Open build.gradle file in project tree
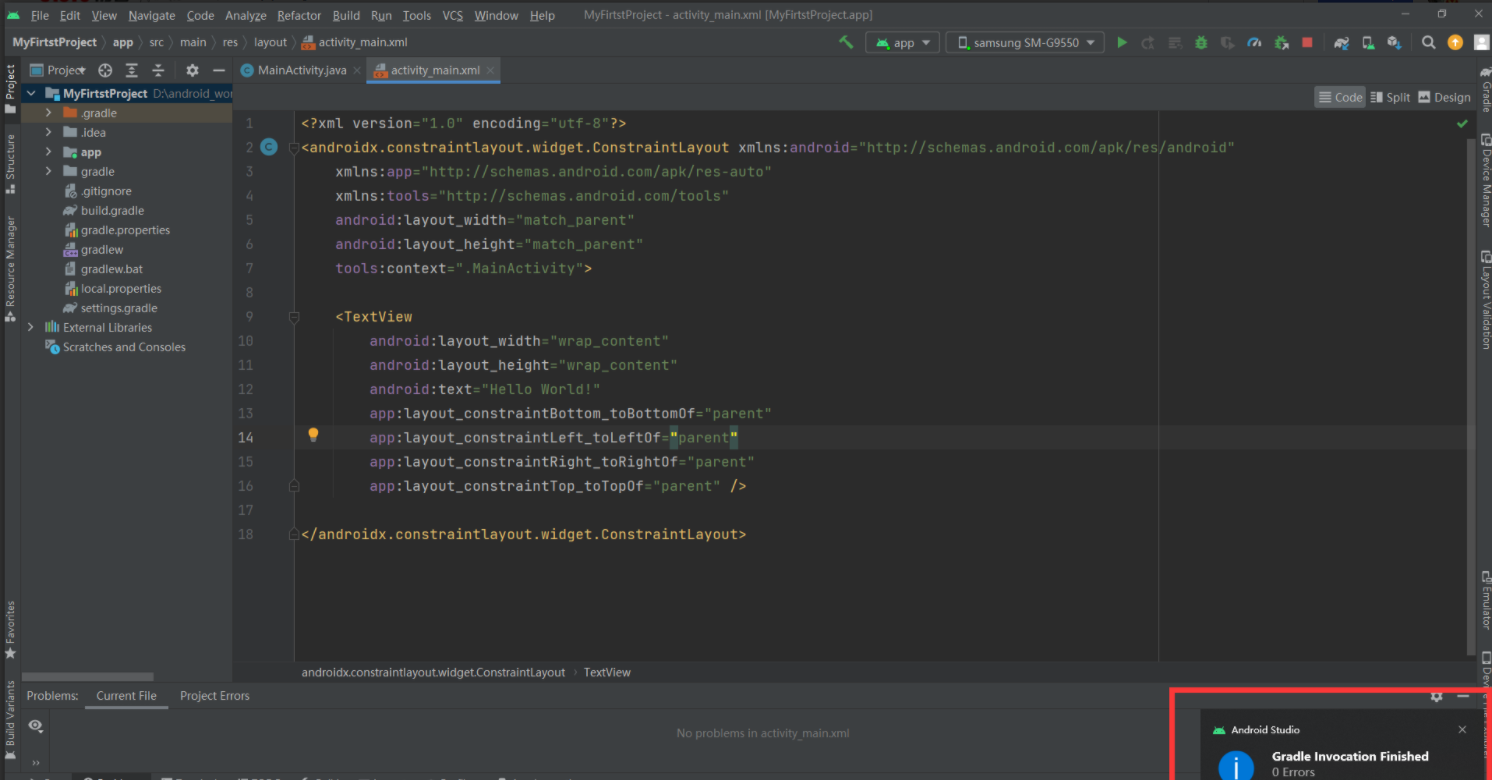The height and width of the screenshot is (780, 1492). [x=112, y=211]
